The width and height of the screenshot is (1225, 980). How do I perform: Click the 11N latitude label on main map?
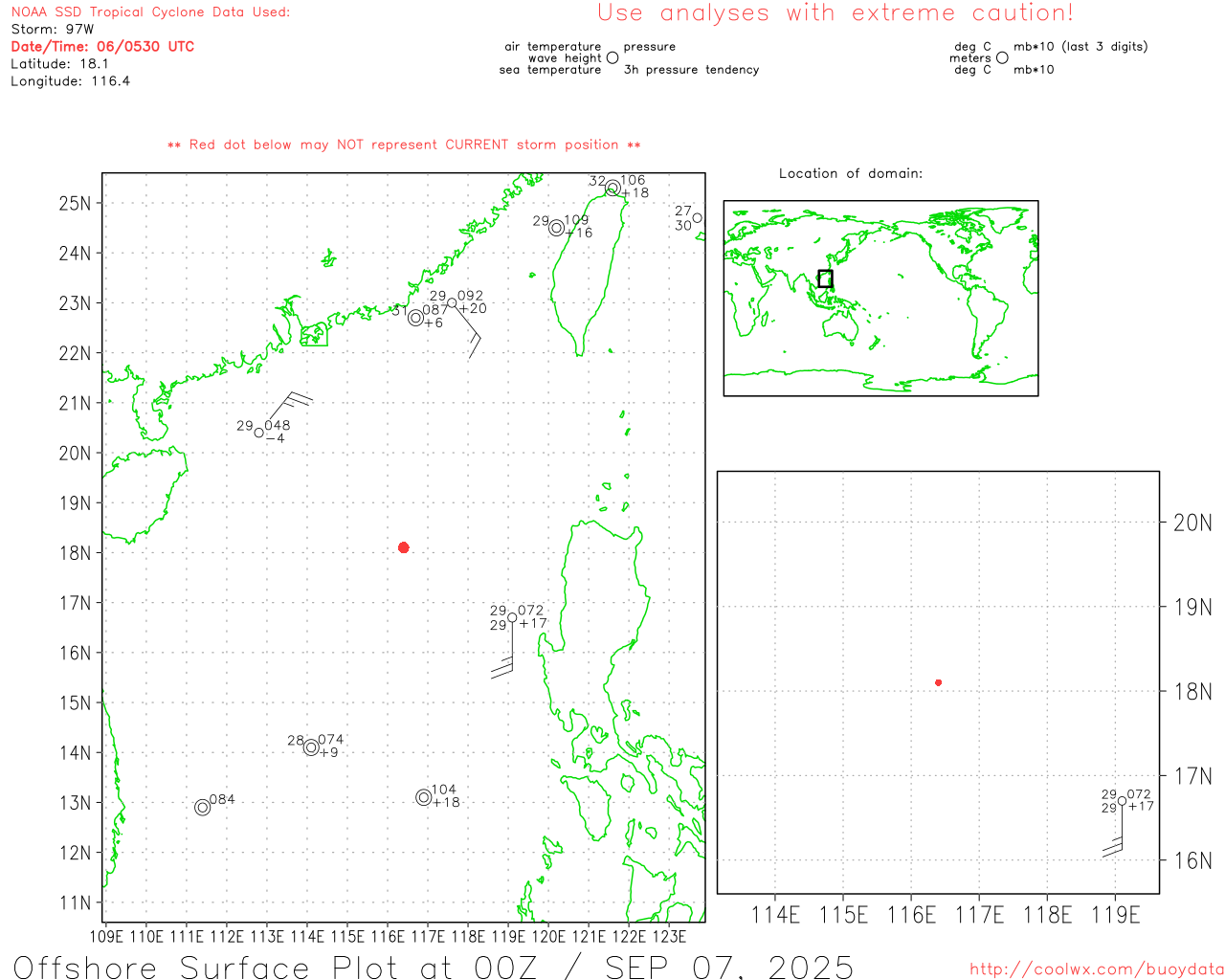[x=75, y=902]
